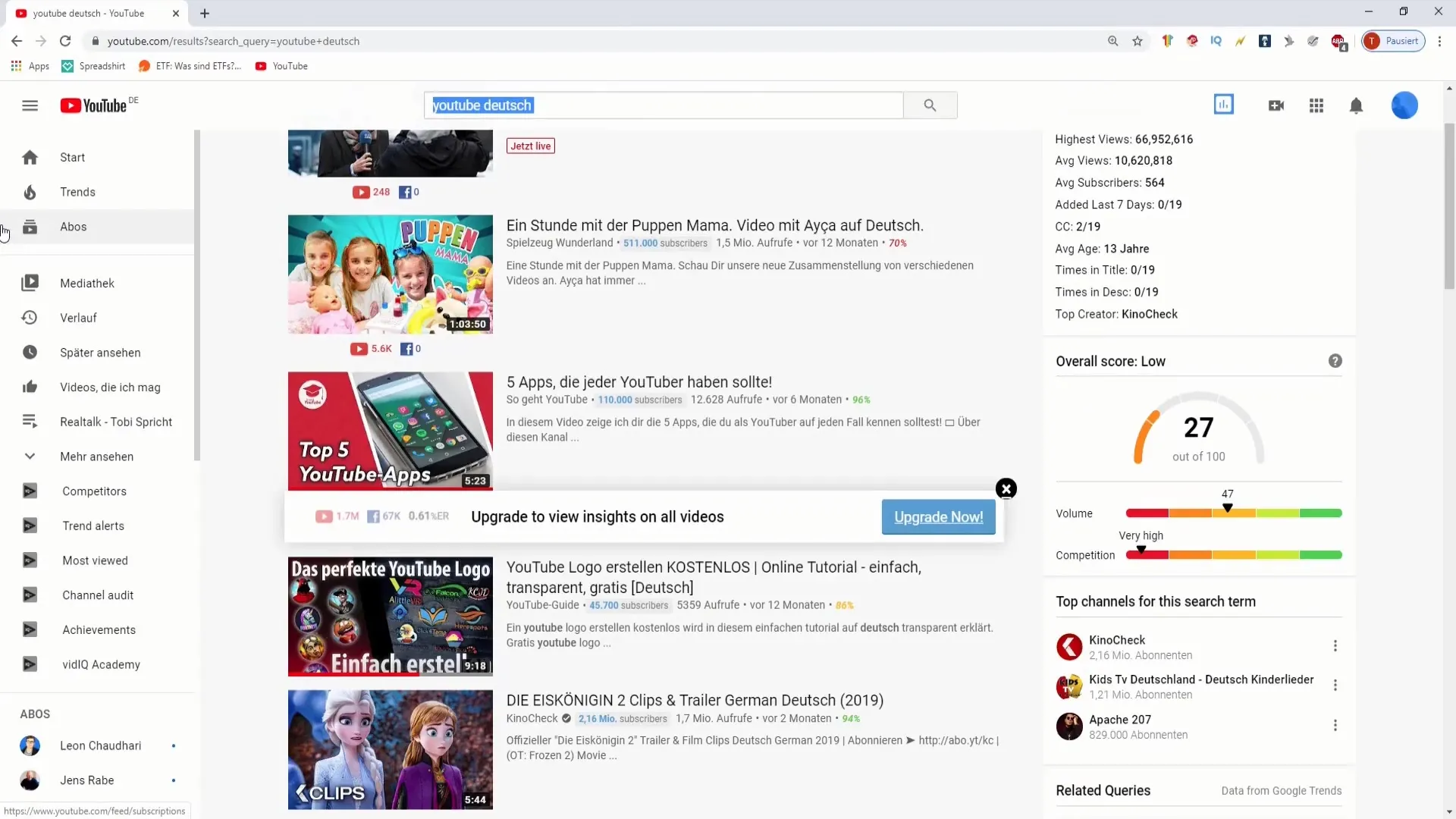Click the page vertical scrollbar
Viewport: 1456px width, 819px height.
[x=1449, y=206]
